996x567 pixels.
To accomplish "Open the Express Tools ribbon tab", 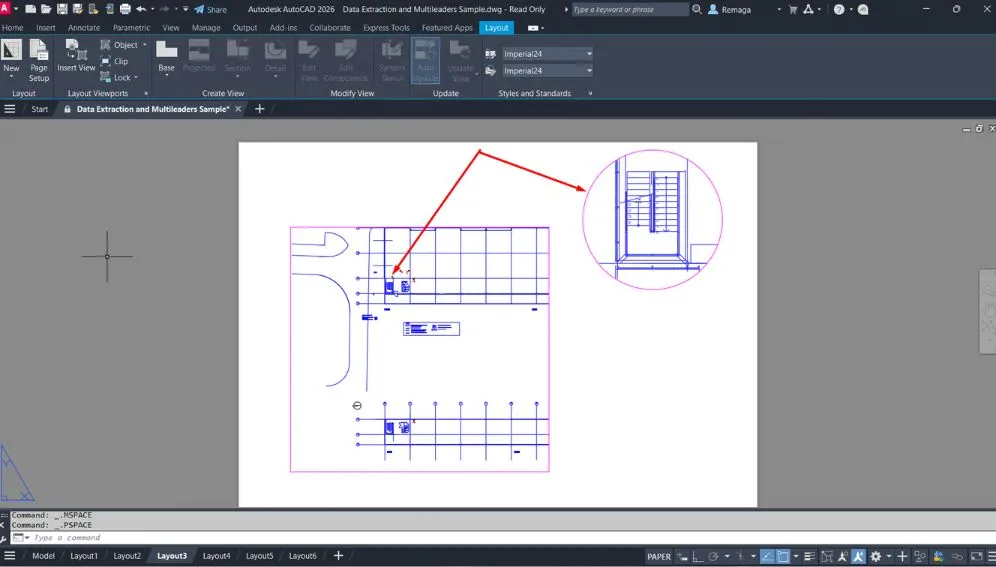I will [386, 28].
